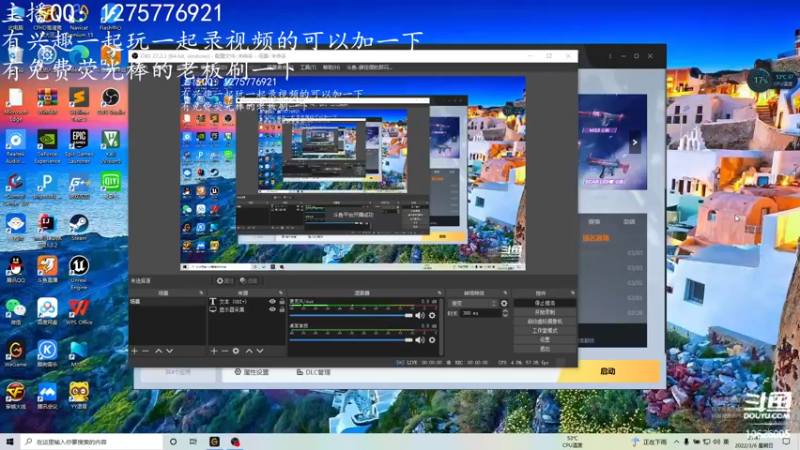Open the Steam desktop shortcut
Image resolution: width=800 pixels, height=450 pixels.
coord(79,228)
